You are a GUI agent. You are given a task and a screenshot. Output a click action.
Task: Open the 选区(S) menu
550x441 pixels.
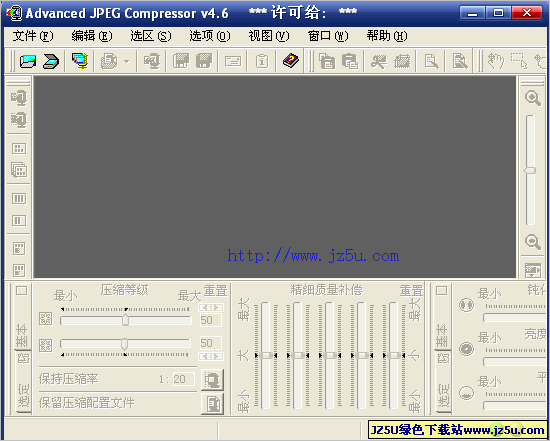pyautogui.click(x=150, y=36)
